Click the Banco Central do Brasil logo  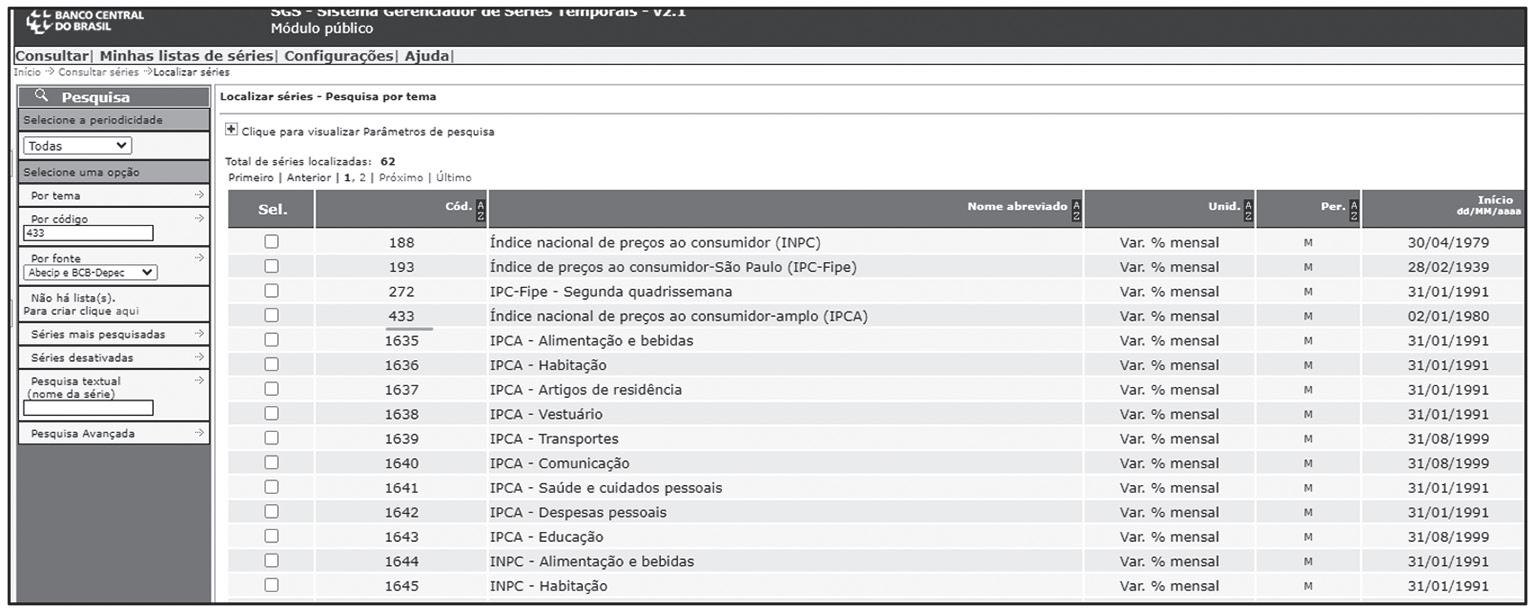point(84,21)
